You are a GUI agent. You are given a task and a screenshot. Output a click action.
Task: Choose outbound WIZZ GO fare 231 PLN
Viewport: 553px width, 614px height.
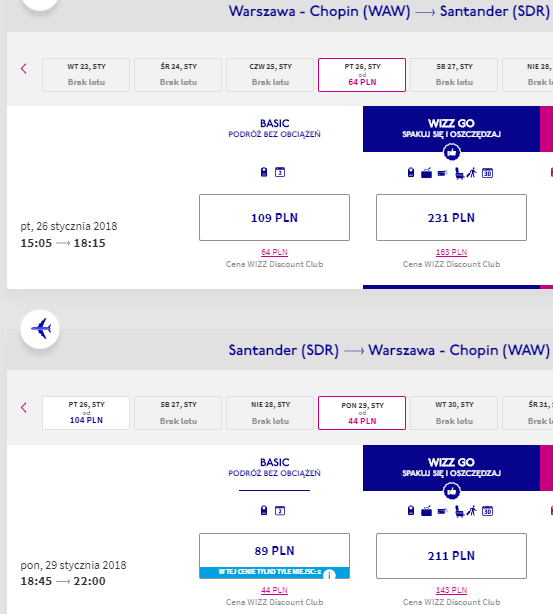tap(451, 217)
